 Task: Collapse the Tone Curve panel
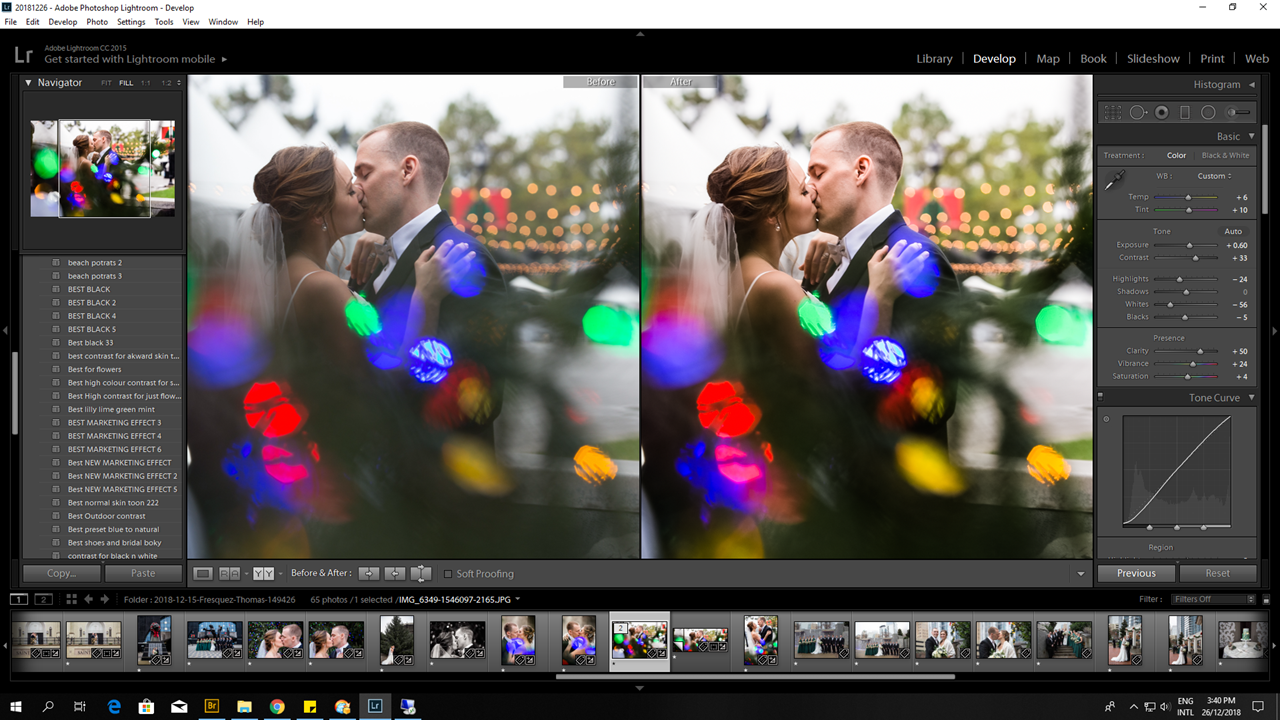coord(1251,398)
